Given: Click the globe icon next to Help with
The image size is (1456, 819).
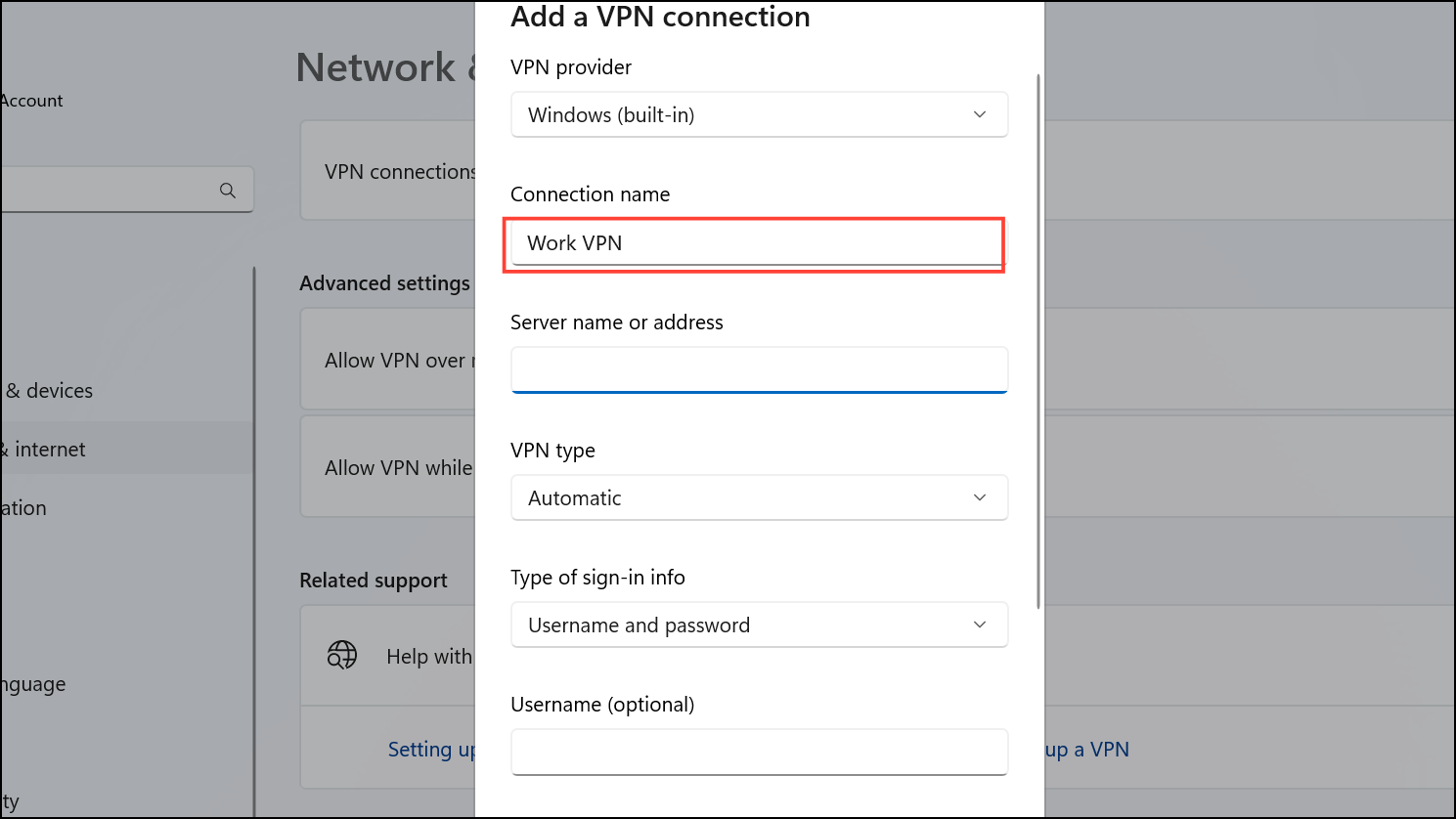Looking at the screenshot, I should [x=340, y=656].
